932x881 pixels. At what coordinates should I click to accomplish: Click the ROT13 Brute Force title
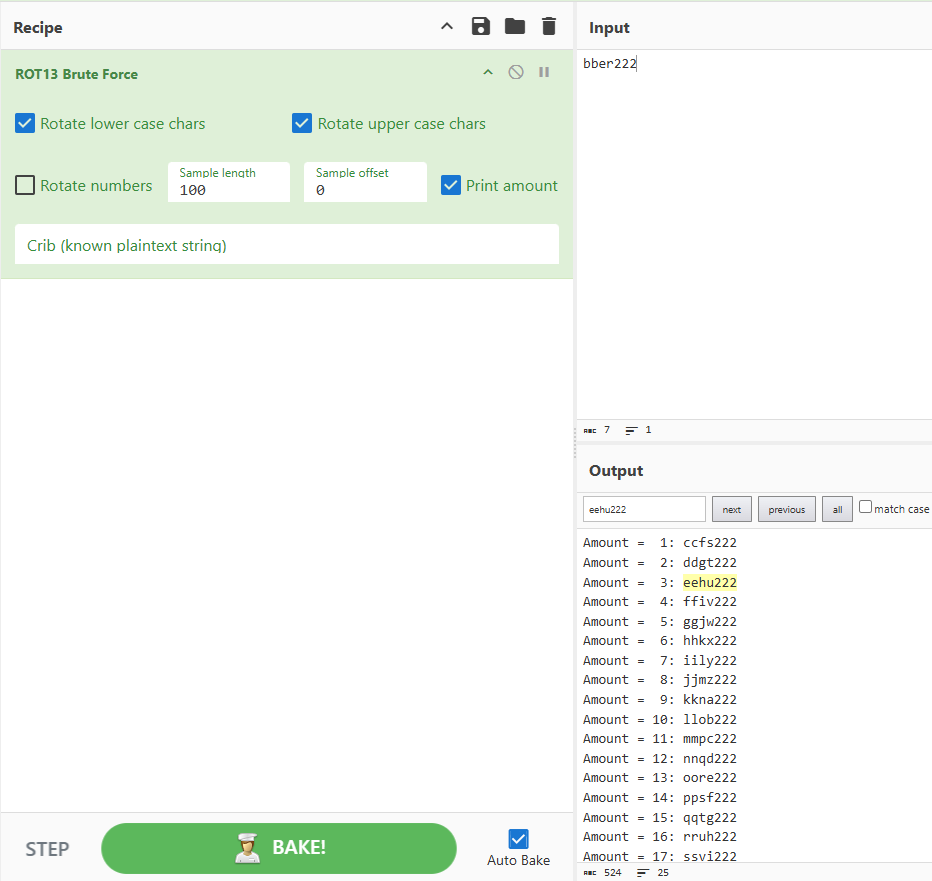click(77, 74)
